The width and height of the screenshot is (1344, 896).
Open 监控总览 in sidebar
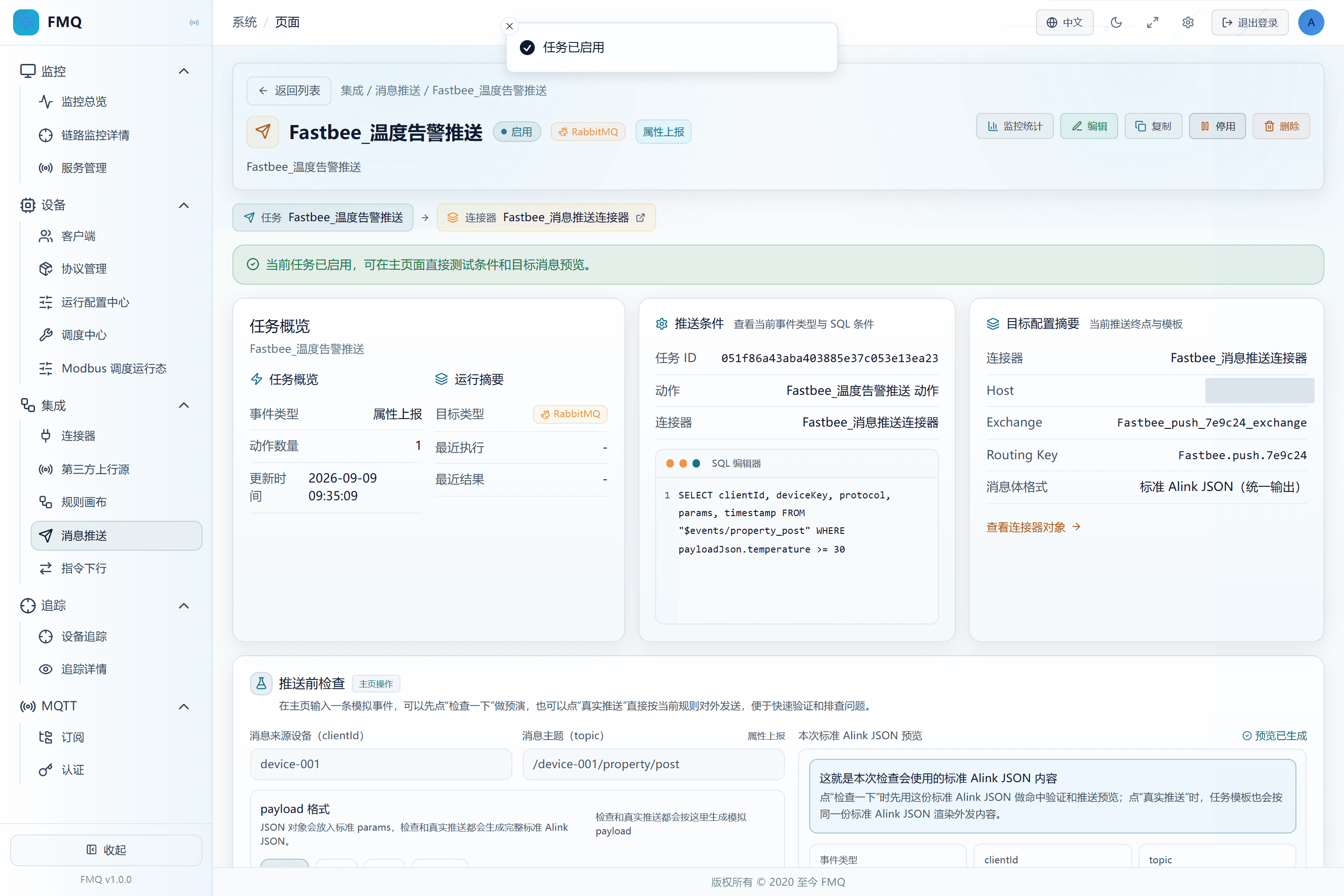[x=116, y=101]
